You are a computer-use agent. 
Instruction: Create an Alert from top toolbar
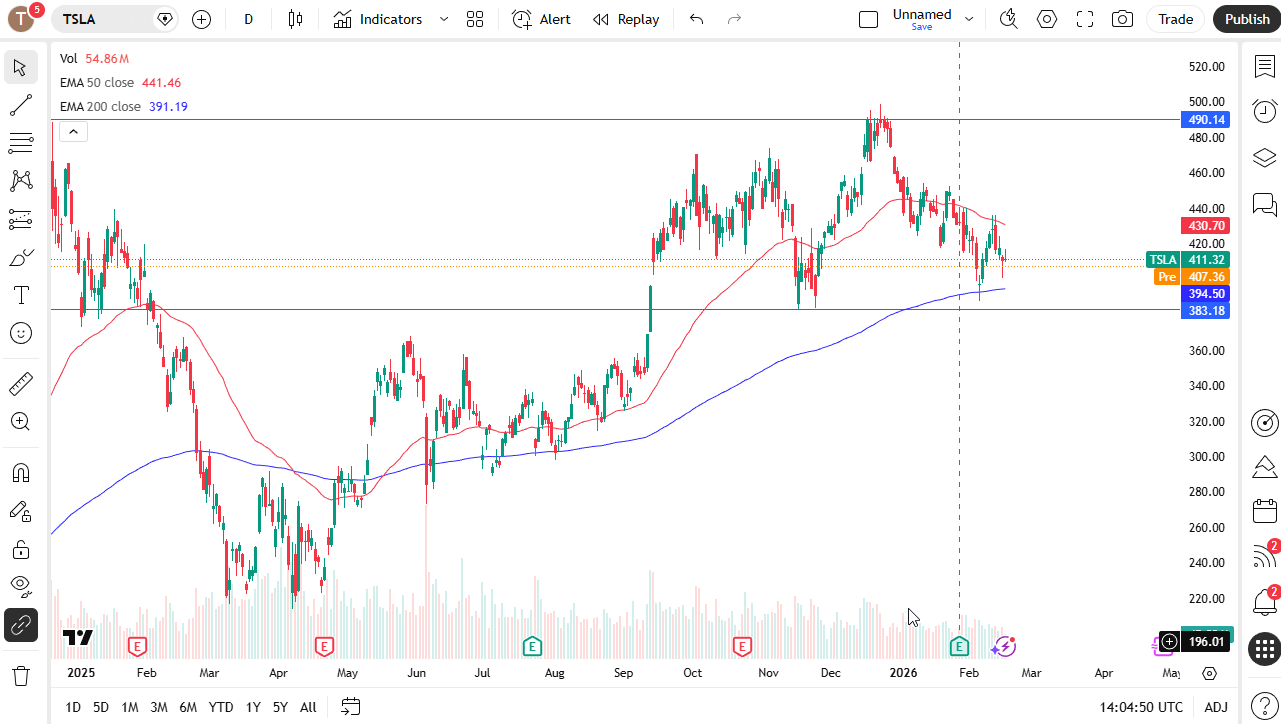(x=542, y=19)
